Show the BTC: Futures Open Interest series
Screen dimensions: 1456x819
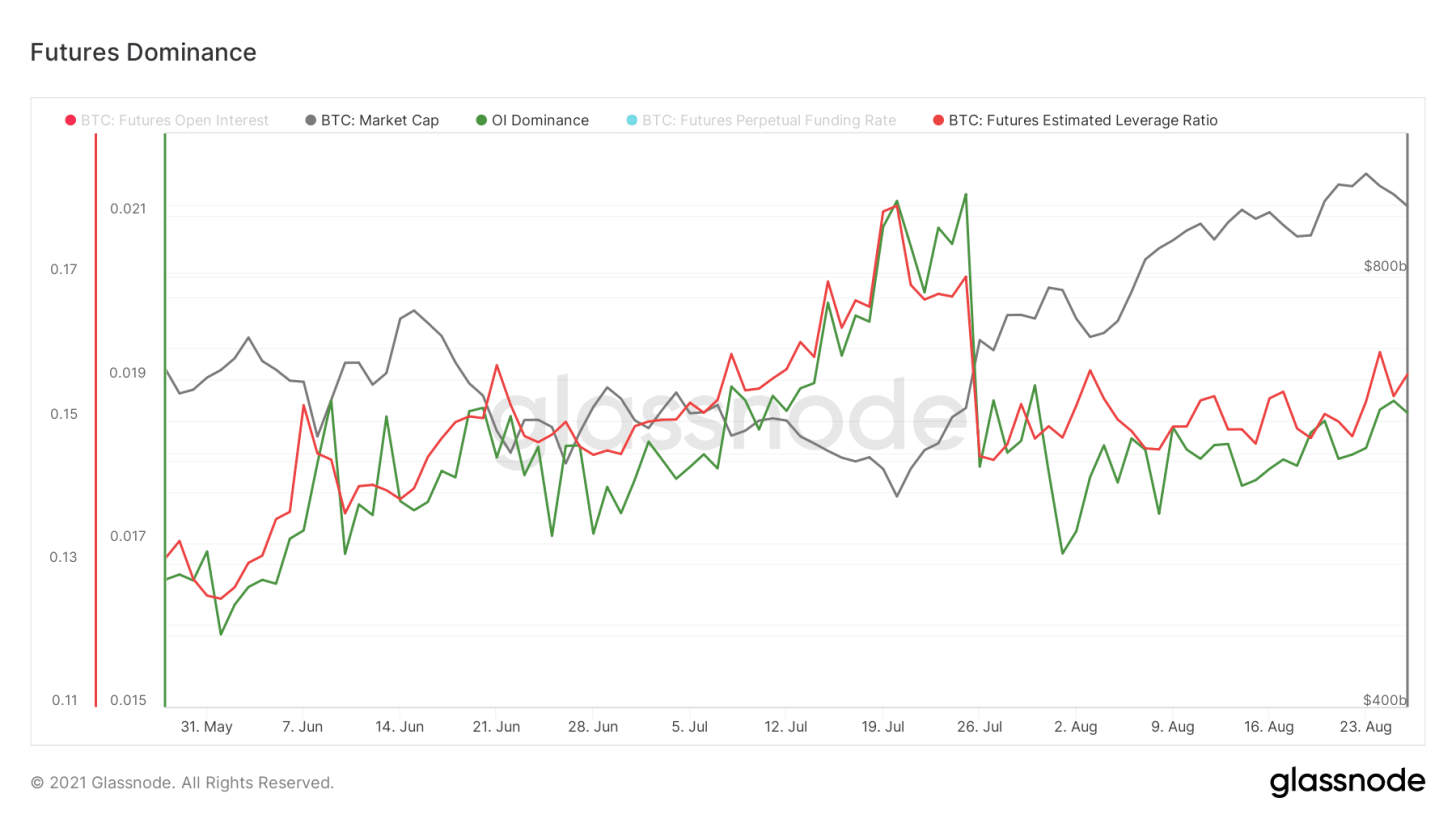tap(175, 121)
